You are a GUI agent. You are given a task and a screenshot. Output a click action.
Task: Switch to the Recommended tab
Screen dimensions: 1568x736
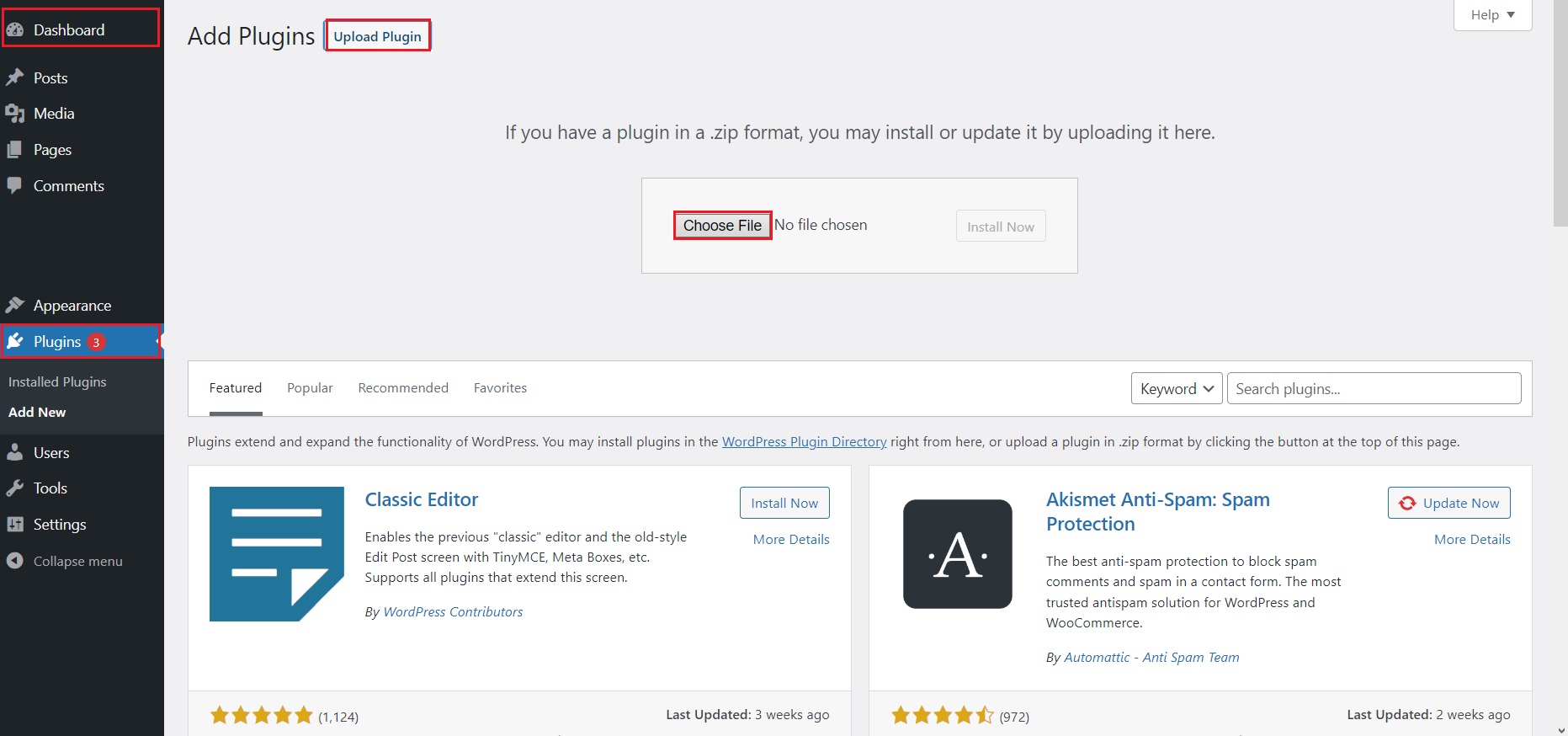click(403, 388)
